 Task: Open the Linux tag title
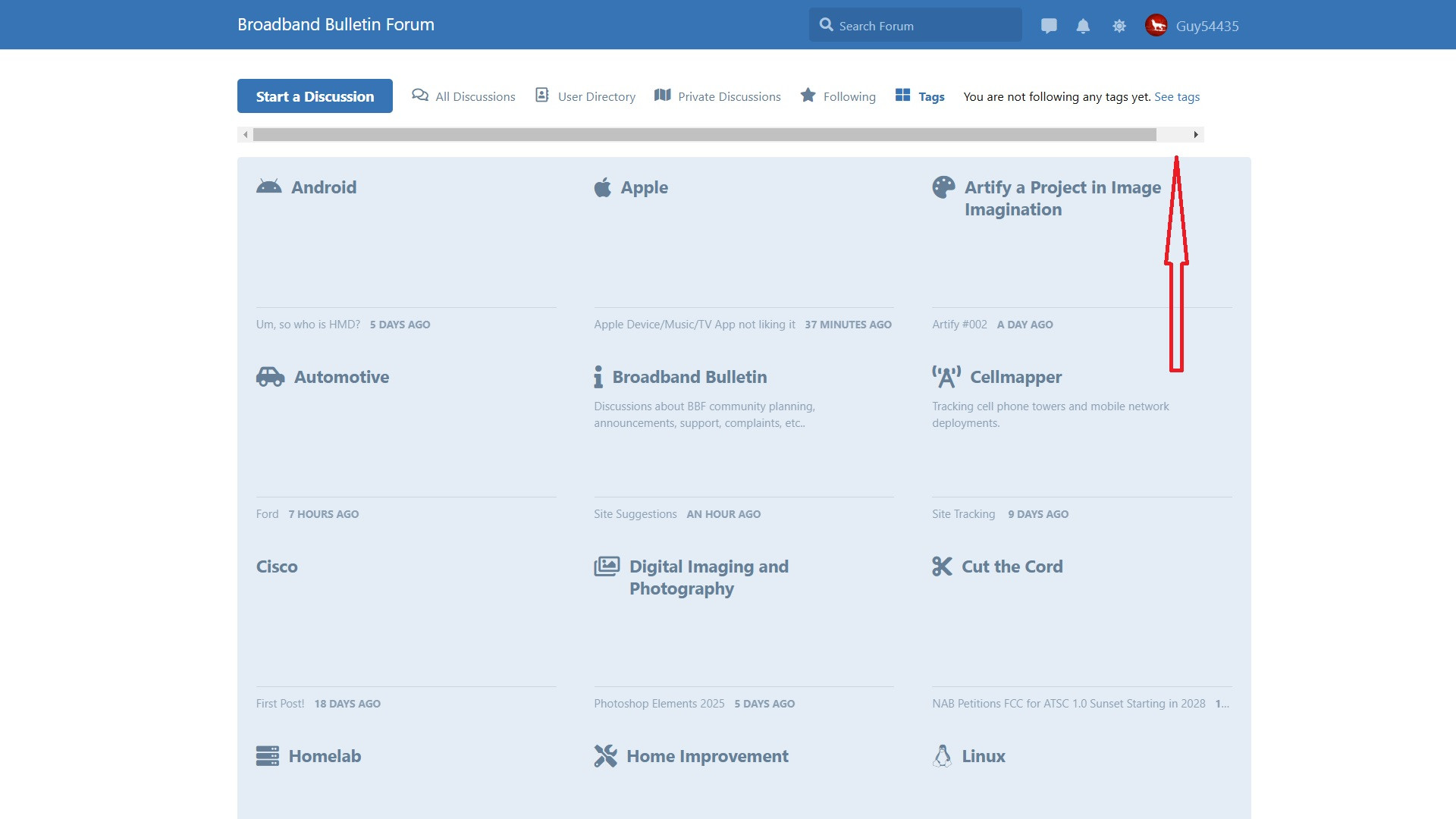click(984, 756)
